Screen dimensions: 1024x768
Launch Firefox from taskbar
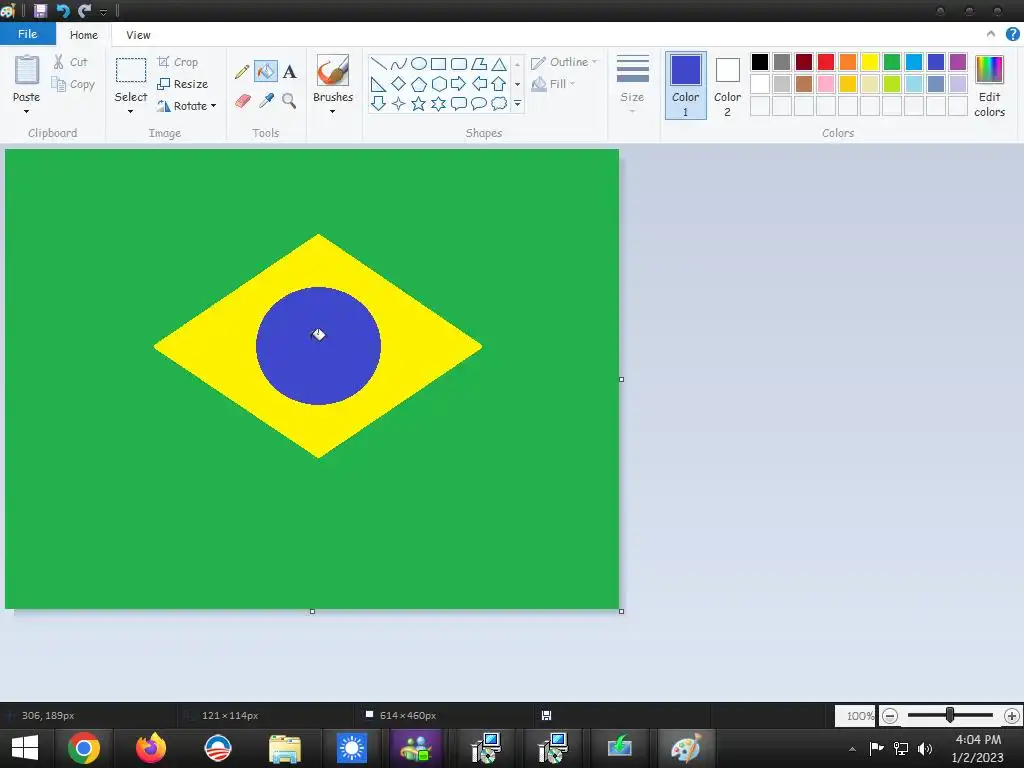pyautogui.click(x=151, y=748)
